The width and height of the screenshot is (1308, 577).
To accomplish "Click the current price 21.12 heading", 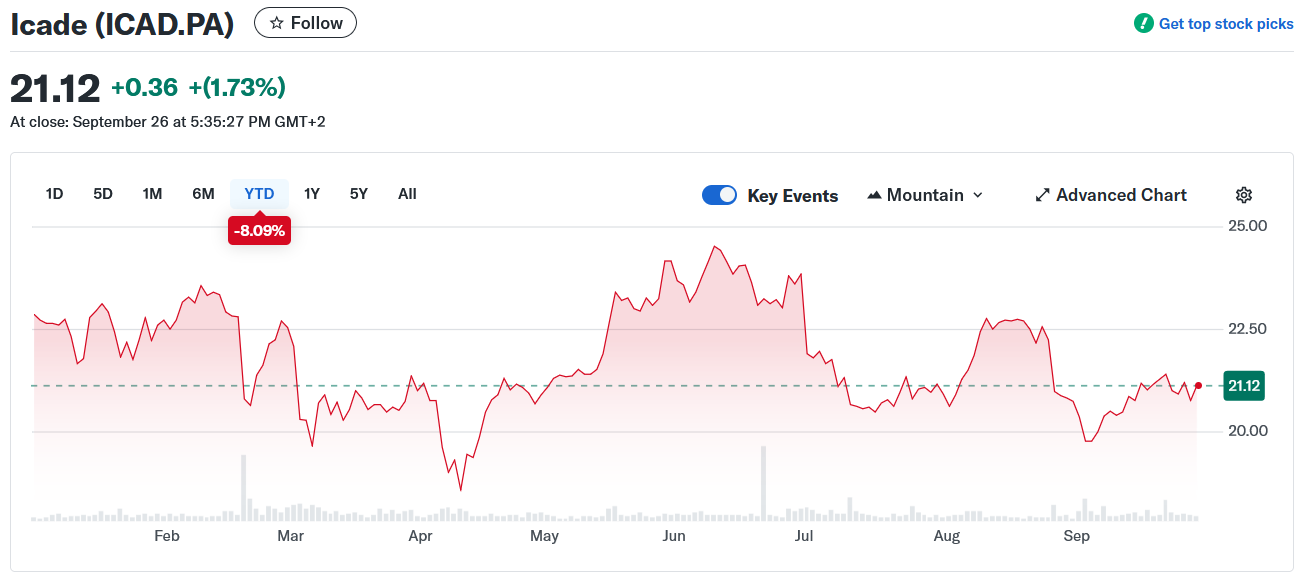I will [55, 89].
